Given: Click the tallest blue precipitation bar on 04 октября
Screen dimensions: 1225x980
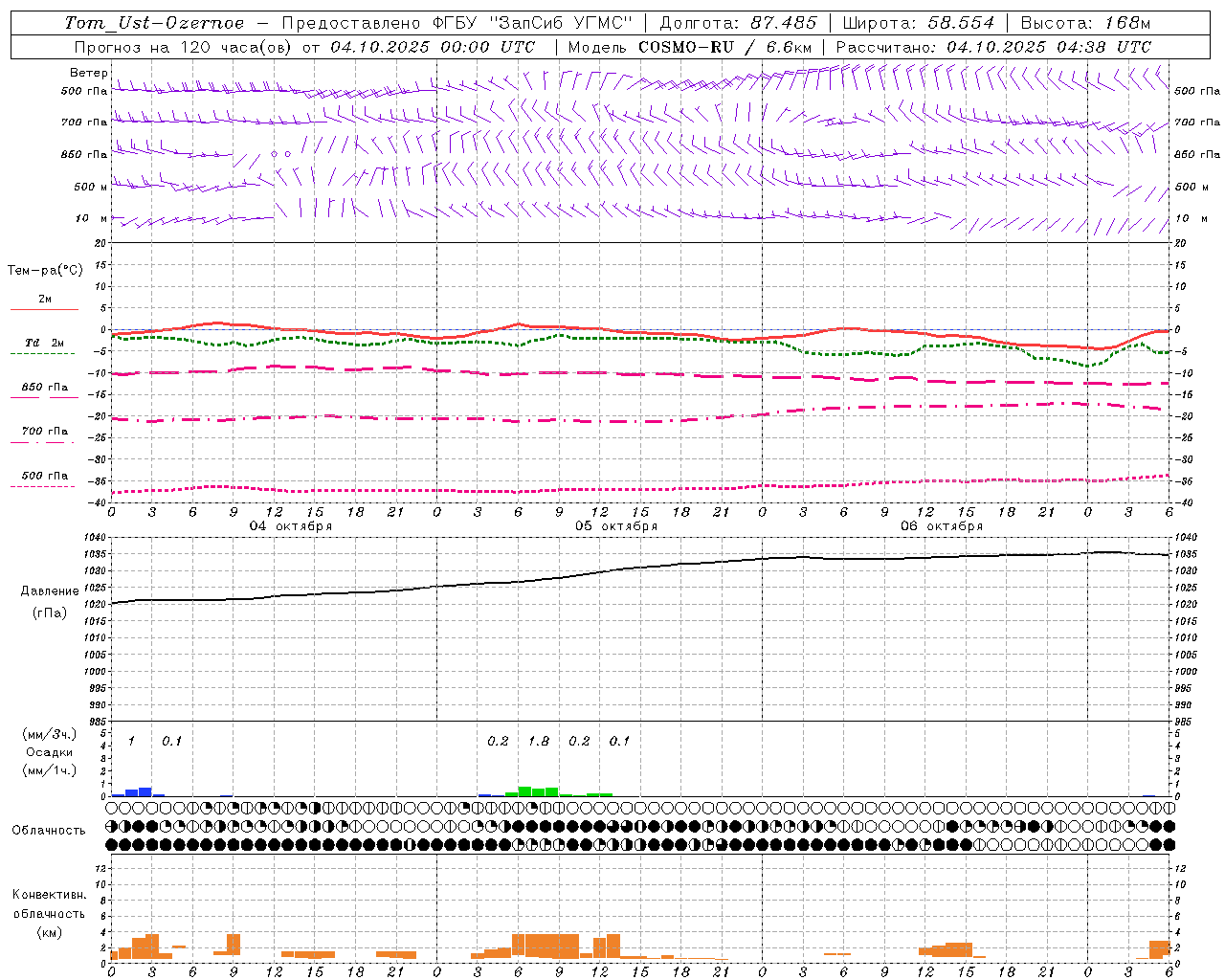Looking at the screenshot, I should pos(145,791).
